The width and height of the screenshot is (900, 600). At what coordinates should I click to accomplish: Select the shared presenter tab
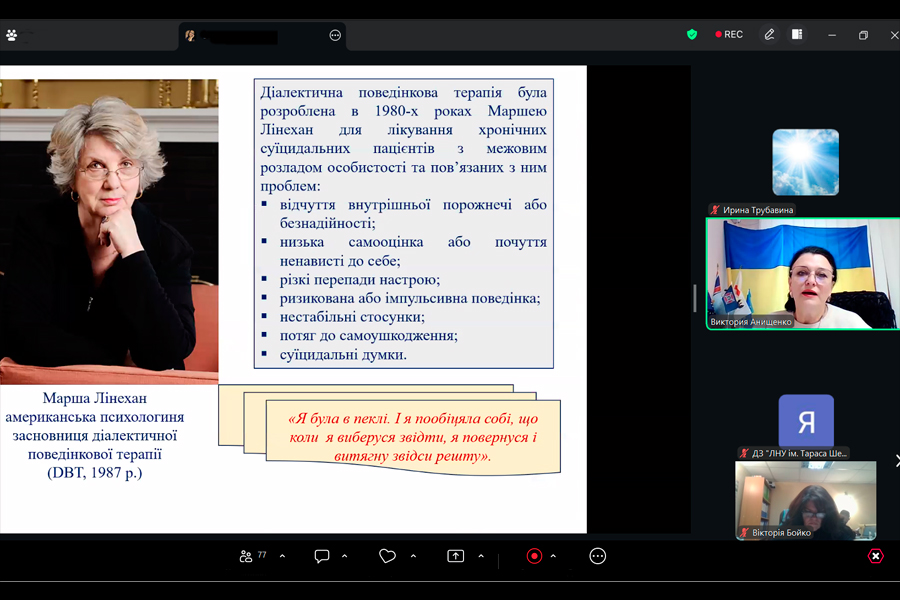[262, 36]
